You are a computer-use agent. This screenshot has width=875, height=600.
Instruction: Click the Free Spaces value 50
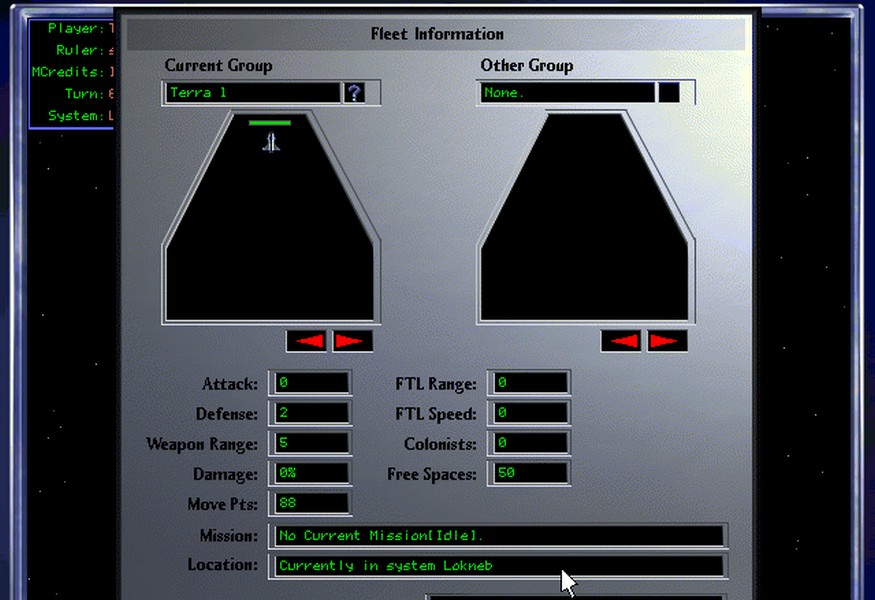[x=529, y=473]
